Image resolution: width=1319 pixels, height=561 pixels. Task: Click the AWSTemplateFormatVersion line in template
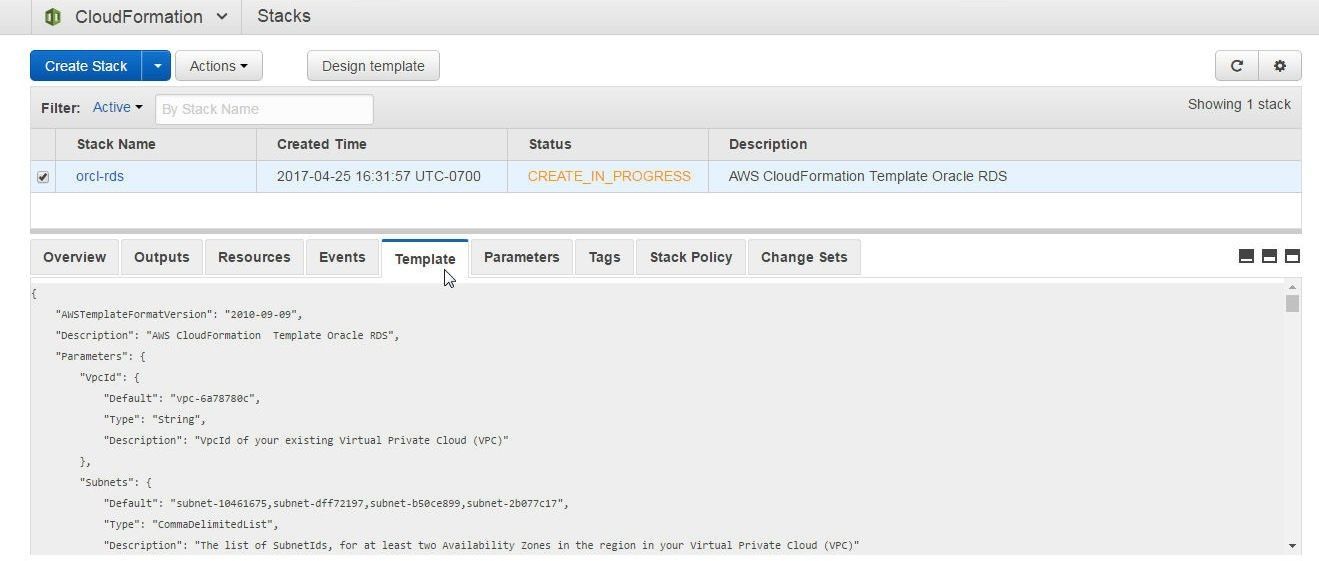tap(179, 314)
